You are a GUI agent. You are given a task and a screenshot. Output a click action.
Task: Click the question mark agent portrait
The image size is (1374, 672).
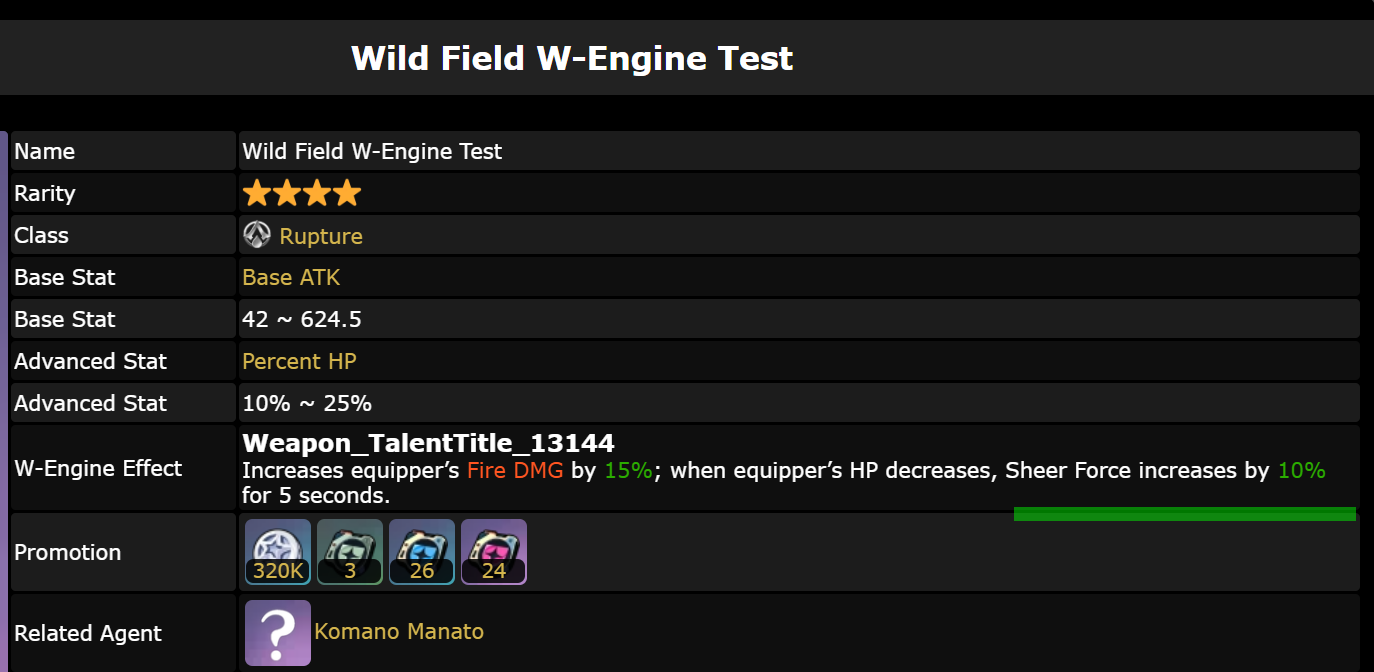click(x=278, y=633)
